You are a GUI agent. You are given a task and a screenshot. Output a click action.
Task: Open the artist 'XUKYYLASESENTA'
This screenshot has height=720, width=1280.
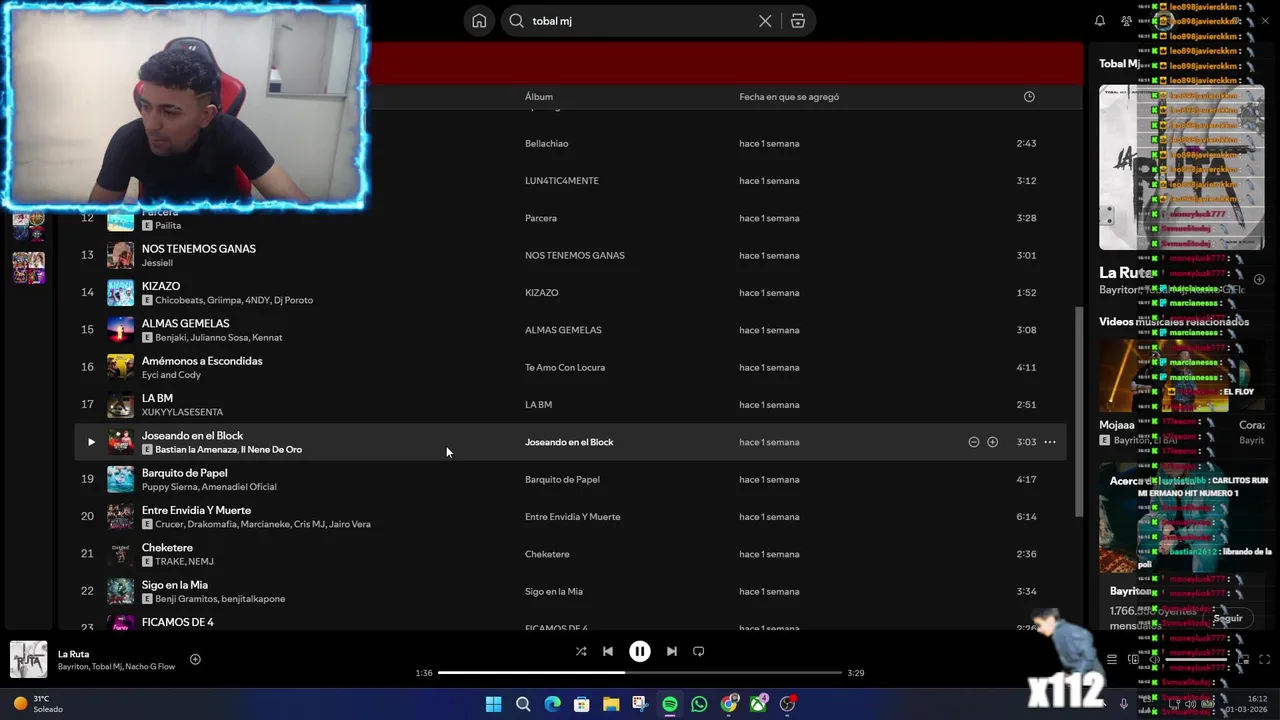(x=182, y=412)
